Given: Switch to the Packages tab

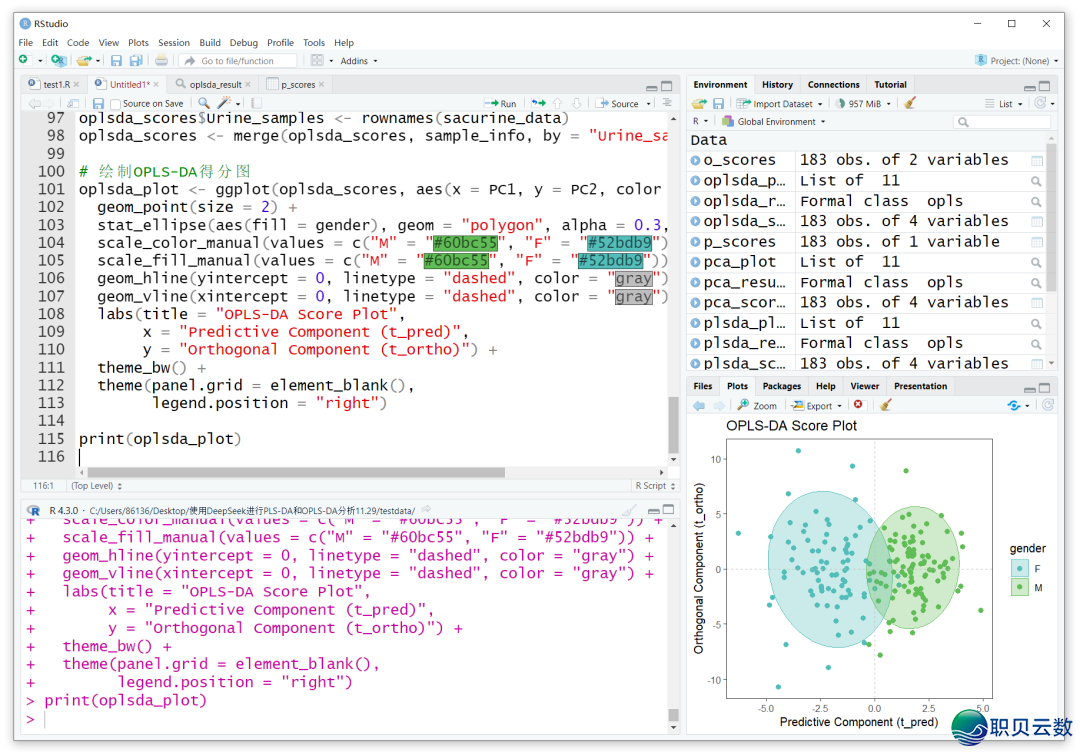Looking at the screenshot, I should click(x=781, y=386).
